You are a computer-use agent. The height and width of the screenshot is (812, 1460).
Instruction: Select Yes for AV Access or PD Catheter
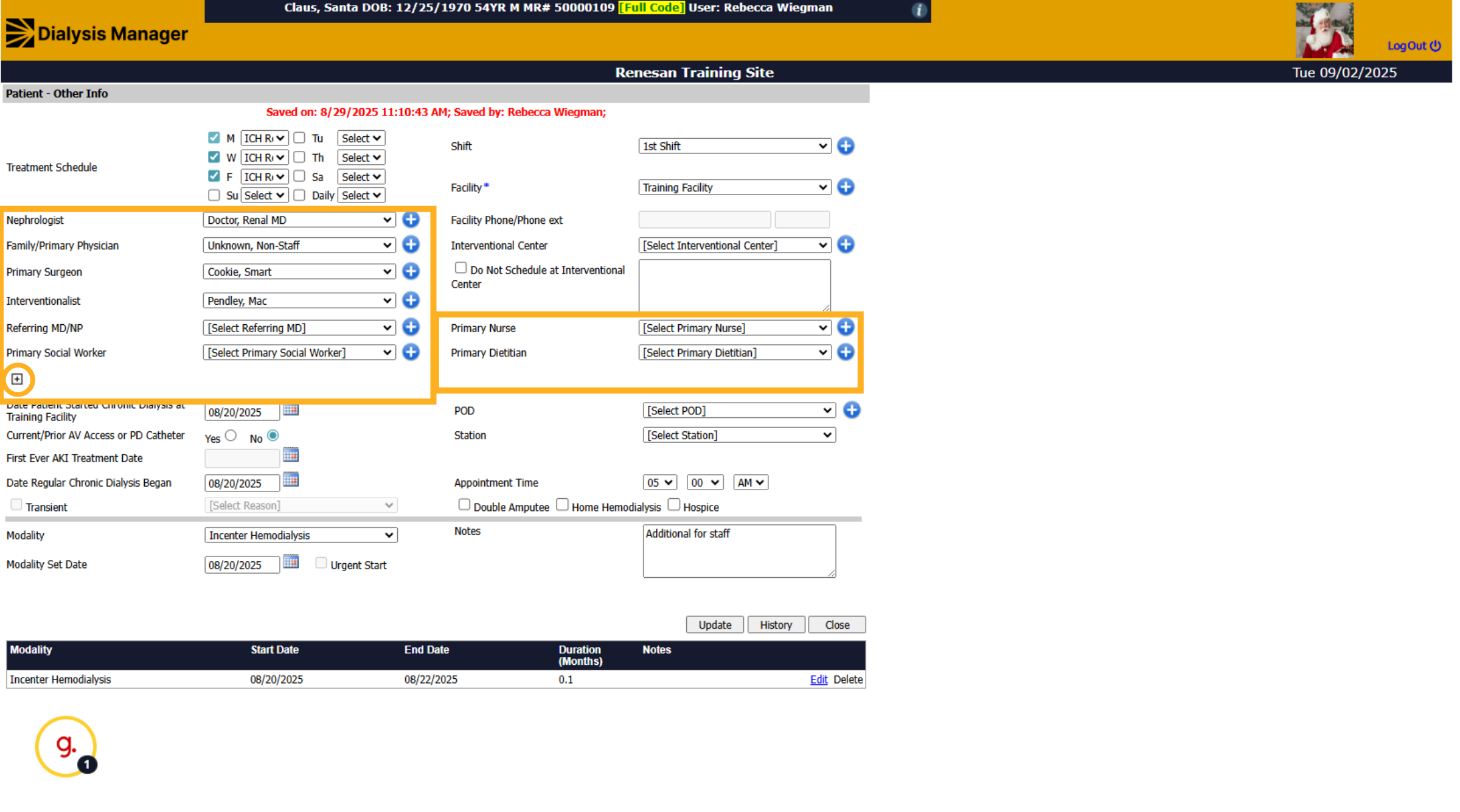pos(231,435)
